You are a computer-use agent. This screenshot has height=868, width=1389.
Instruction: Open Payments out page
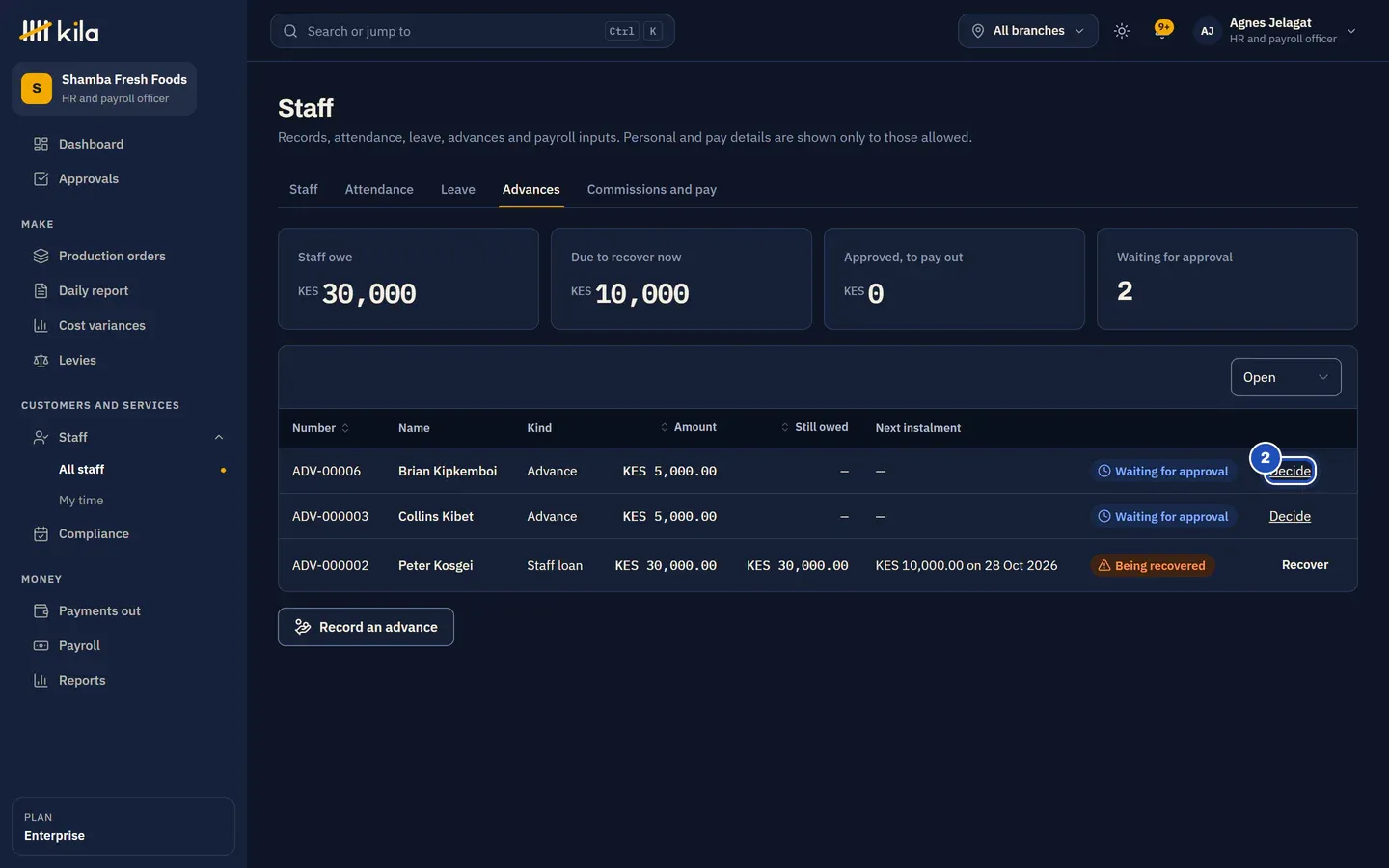123,610
